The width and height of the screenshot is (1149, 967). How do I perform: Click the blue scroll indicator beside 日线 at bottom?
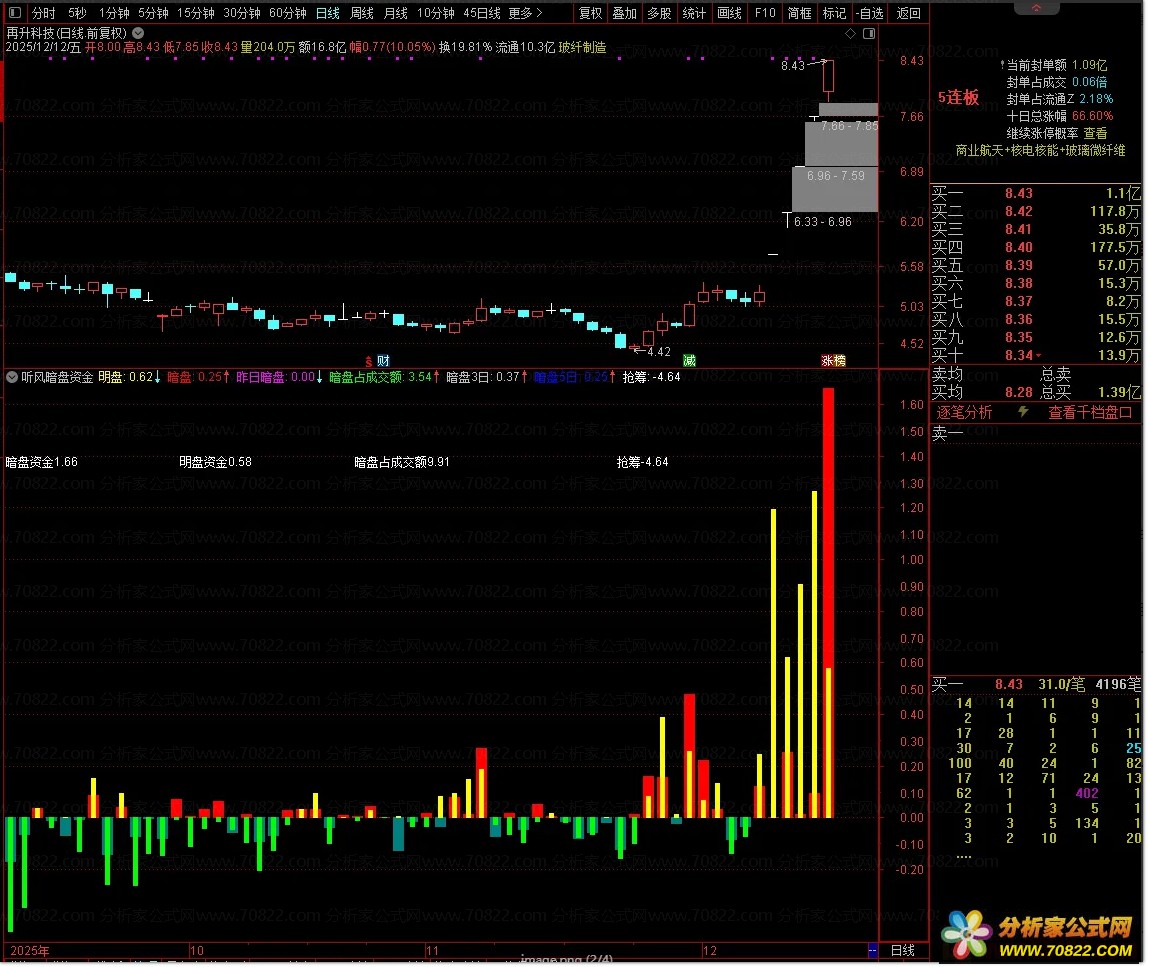pyautogui.click(x=872, y=950)
